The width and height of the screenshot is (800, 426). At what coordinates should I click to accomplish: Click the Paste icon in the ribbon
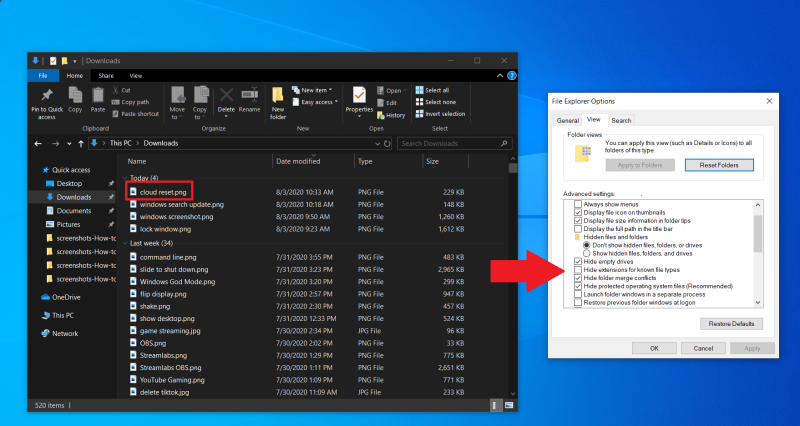point(98,96)
